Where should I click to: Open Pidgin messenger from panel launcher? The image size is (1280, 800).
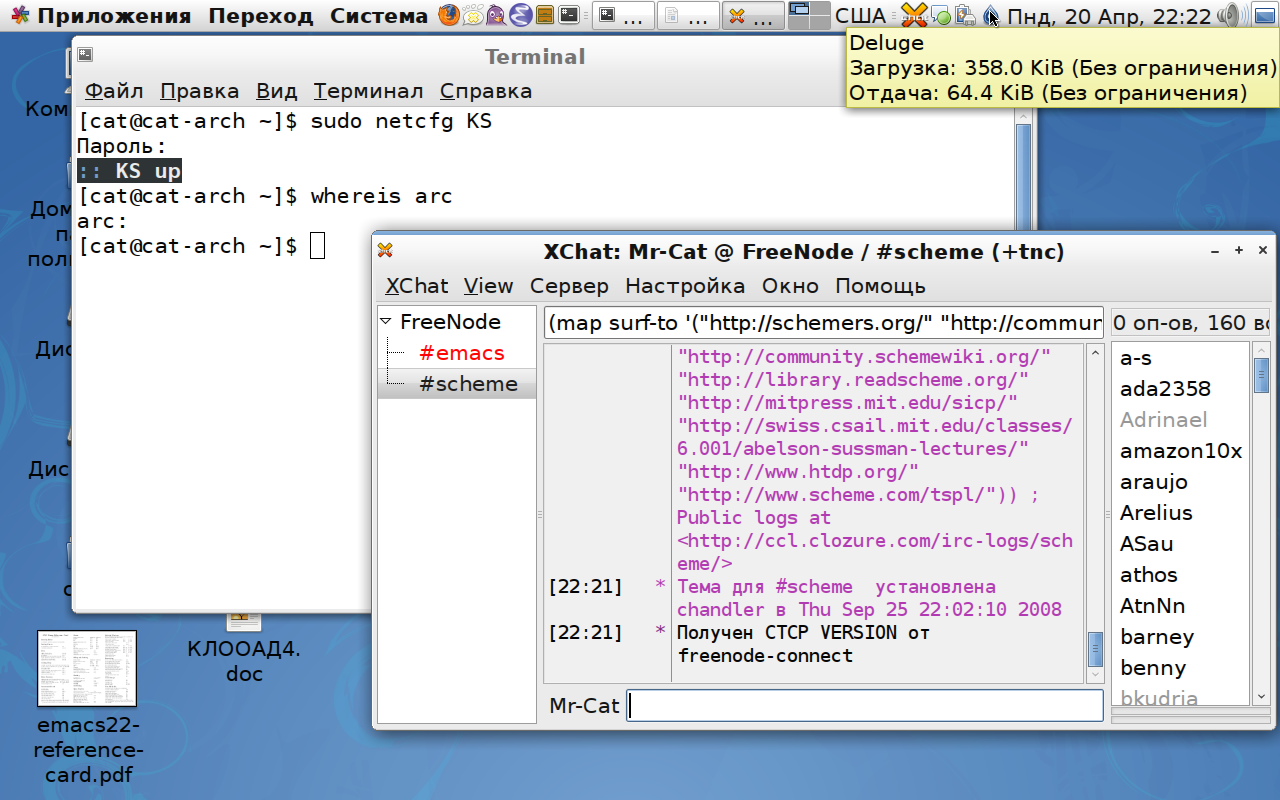(496, 15)
